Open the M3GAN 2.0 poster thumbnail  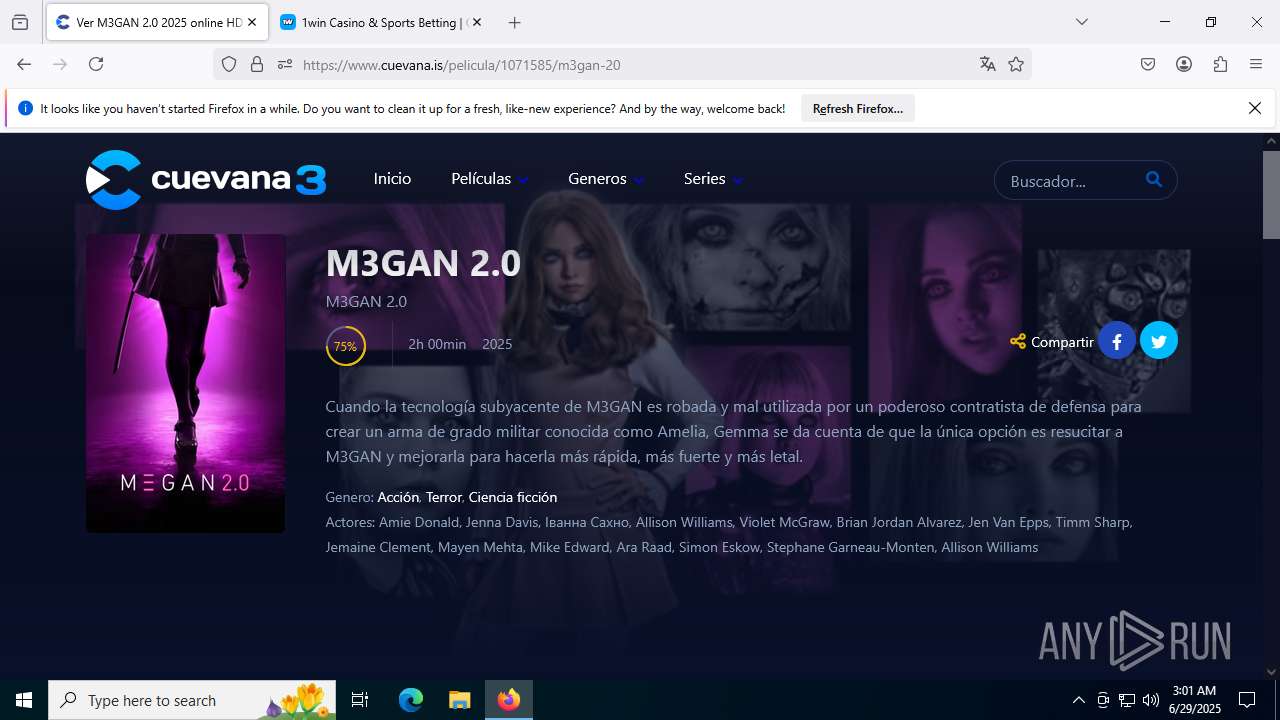(x=185, y=383)
